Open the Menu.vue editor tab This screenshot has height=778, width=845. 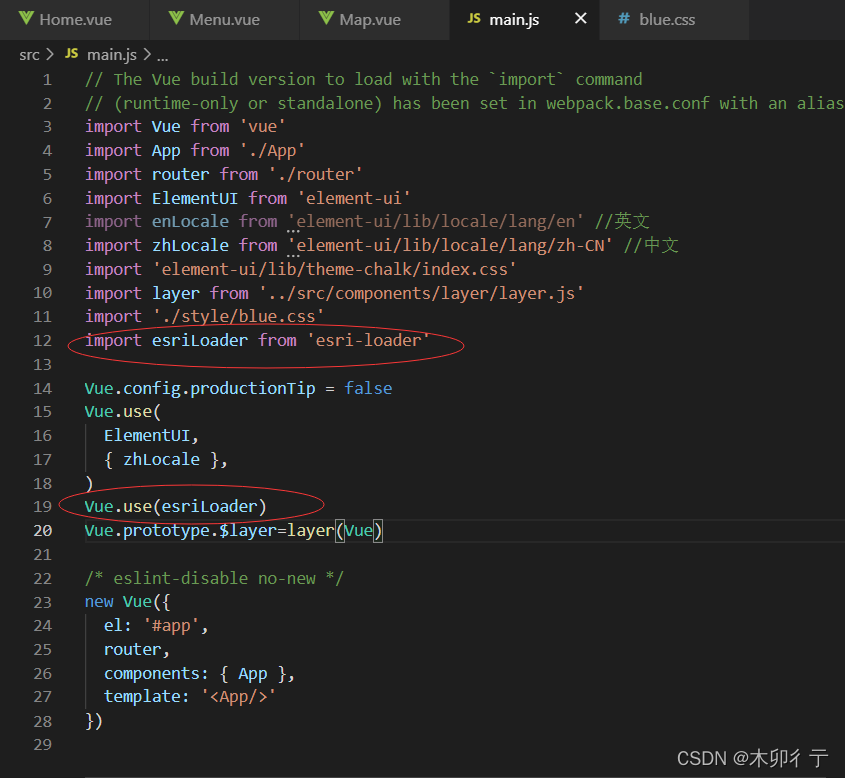[x=224, y=20]
